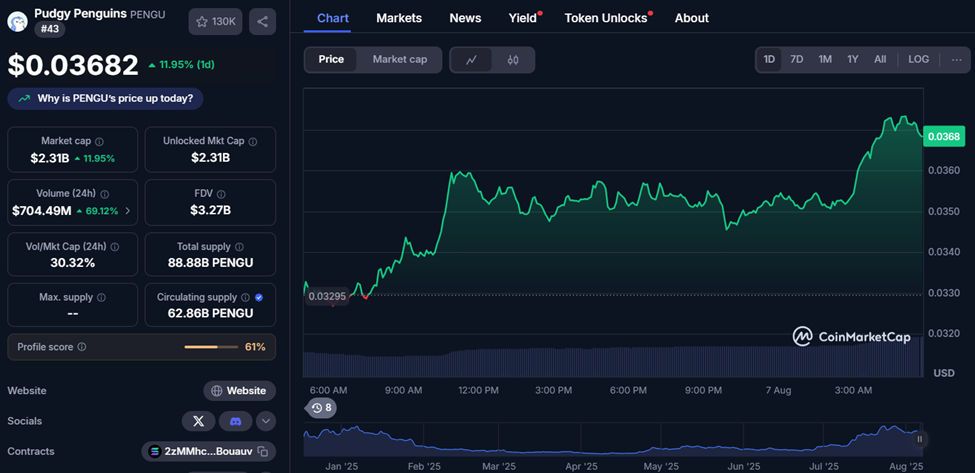This screenshot has width=975, height=473.
Task: Toggle the LOG scale option
Action: pyautogui.click(x=918, y=60)
